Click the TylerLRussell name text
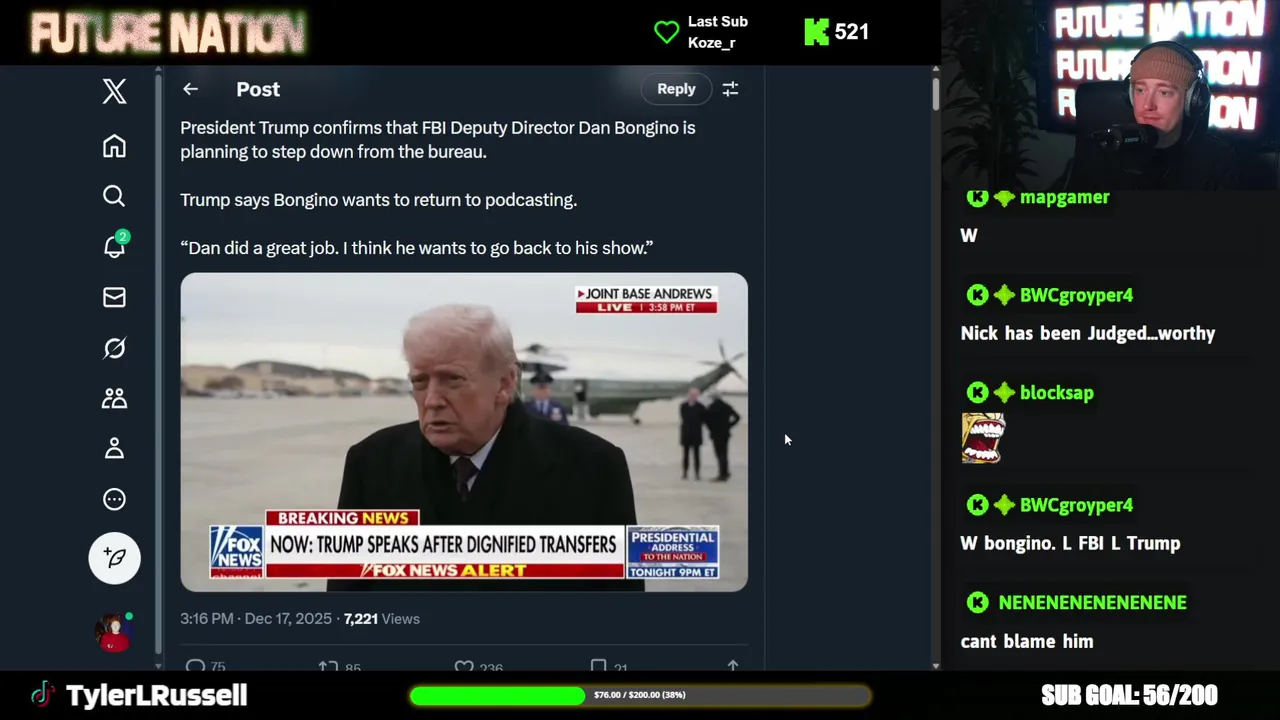Viewport: 1280px width, 720px height. tap(156, 696)
